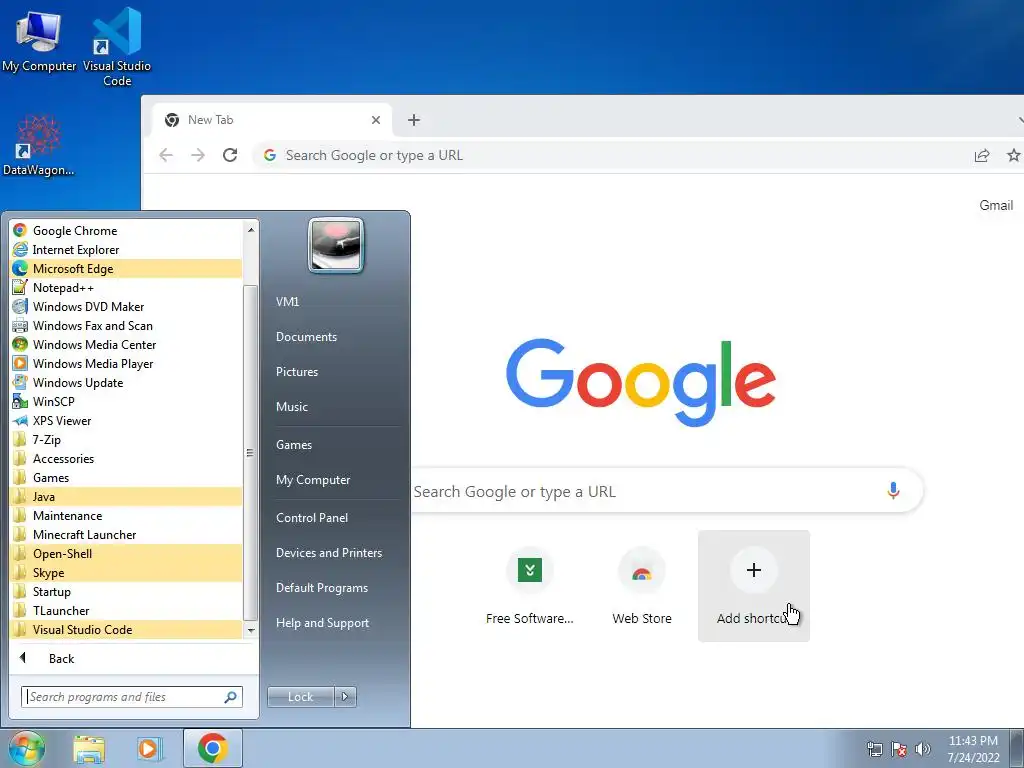Viewport: 1024px width, 768px height.
Task: Expand the Skype folder
Action: (x=126, y=572)
